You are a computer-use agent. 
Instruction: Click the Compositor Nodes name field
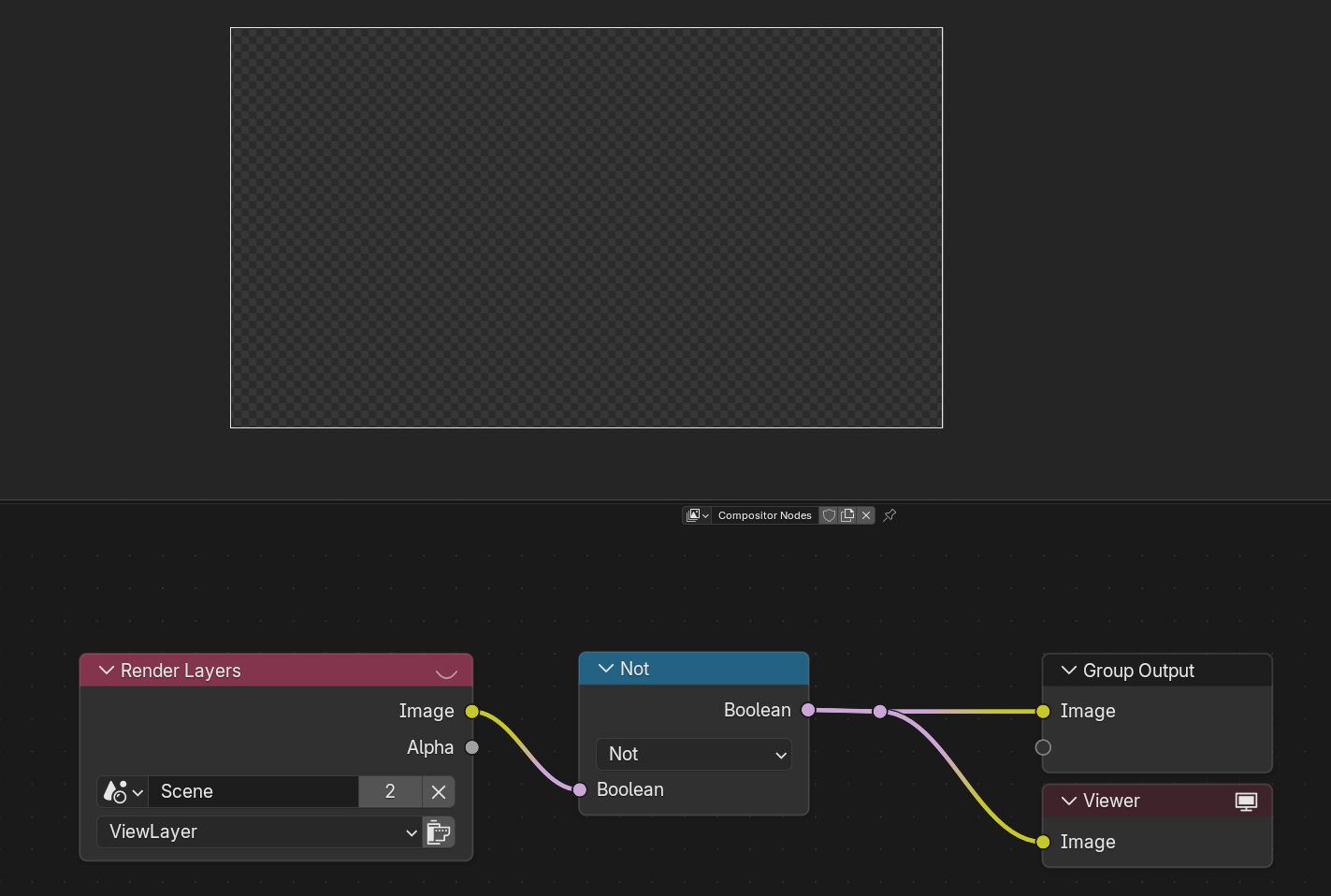click(x=765, y=515)
